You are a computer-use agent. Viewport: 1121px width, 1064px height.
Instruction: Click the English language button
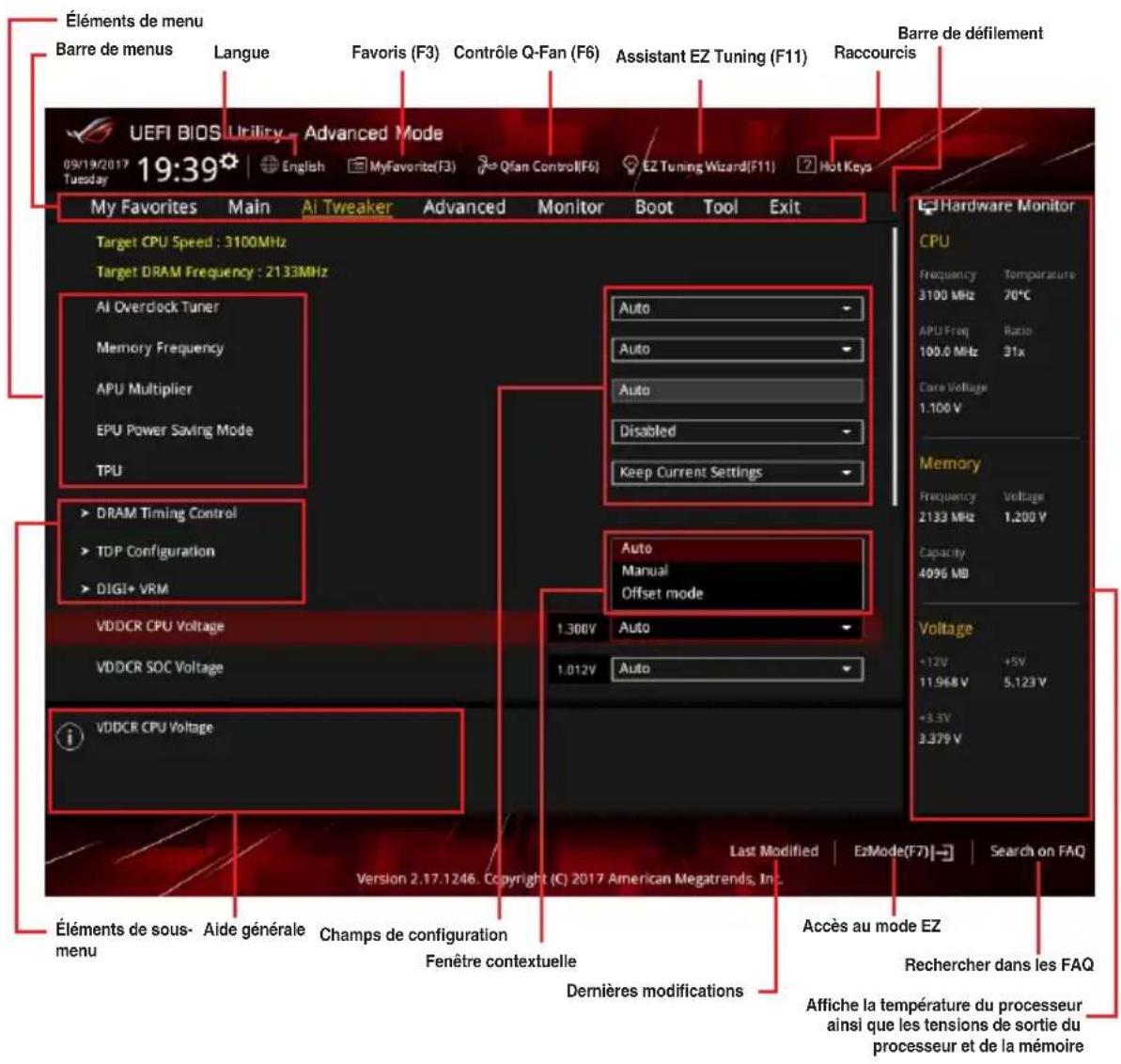pos(293,165)
